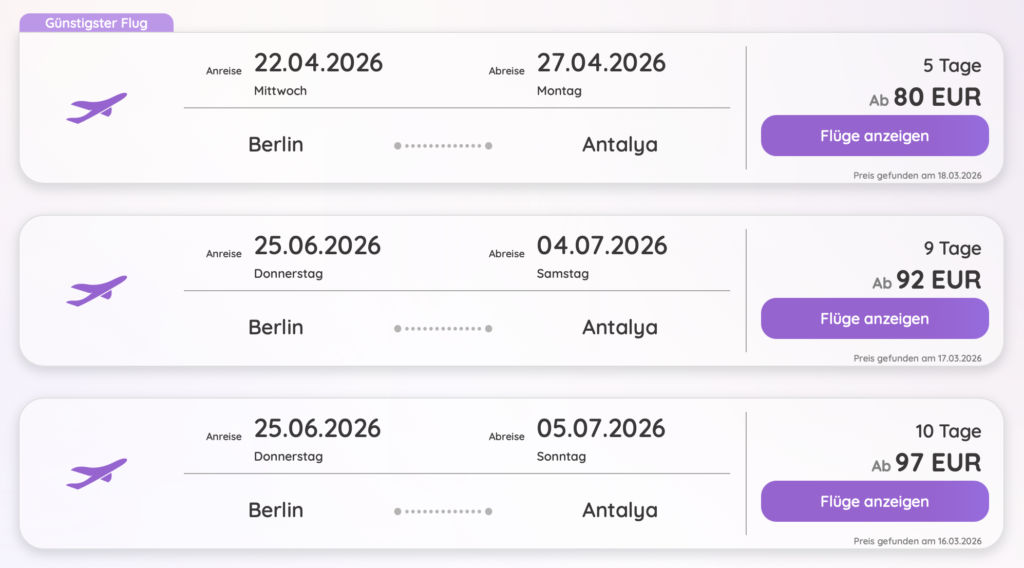
Task: Select the Günstigster Flug label tab
Action: 96,23
